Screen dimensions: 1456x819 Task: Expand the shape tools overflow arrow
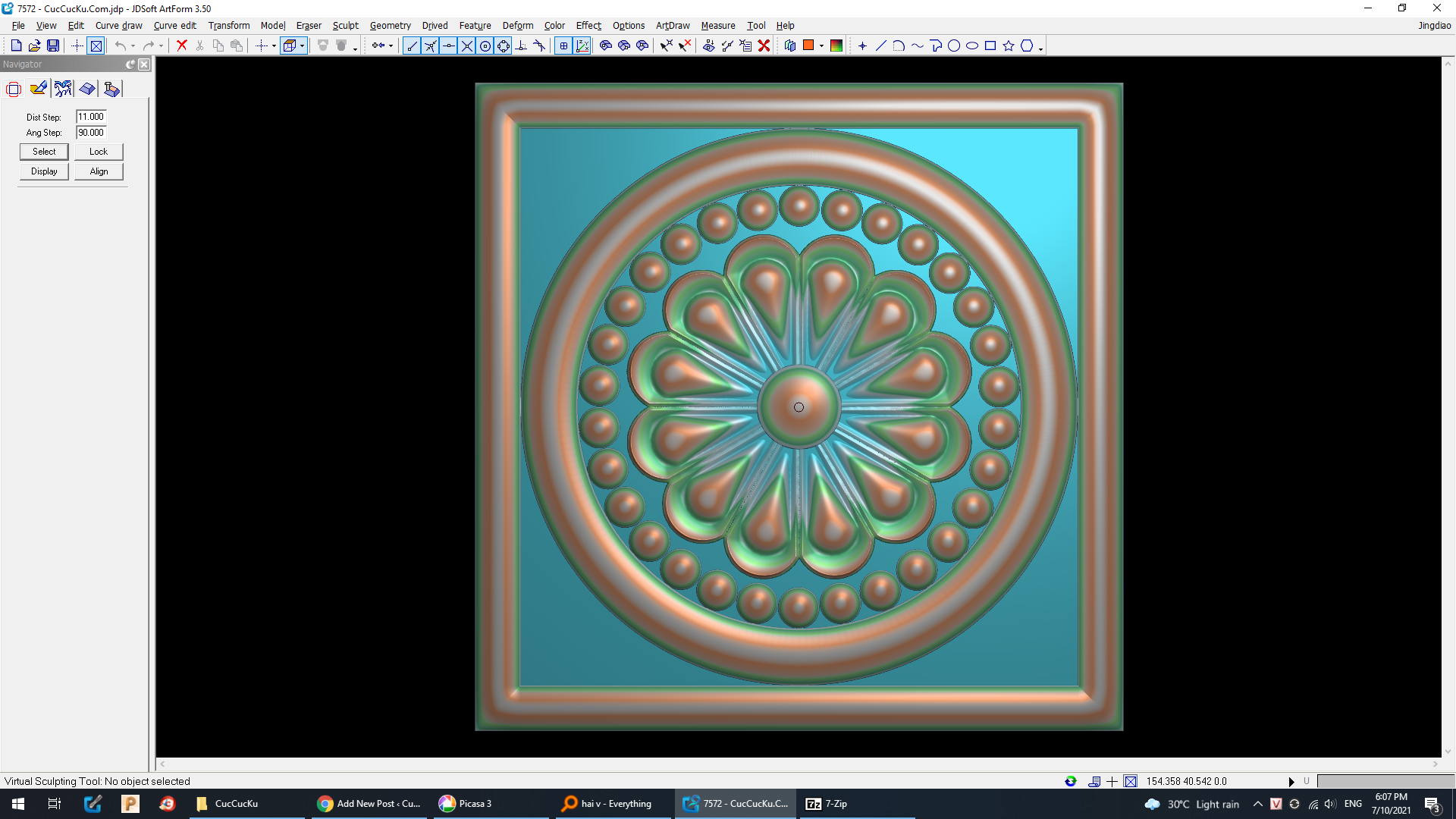pyautogui.click(x=1040, y=48)
